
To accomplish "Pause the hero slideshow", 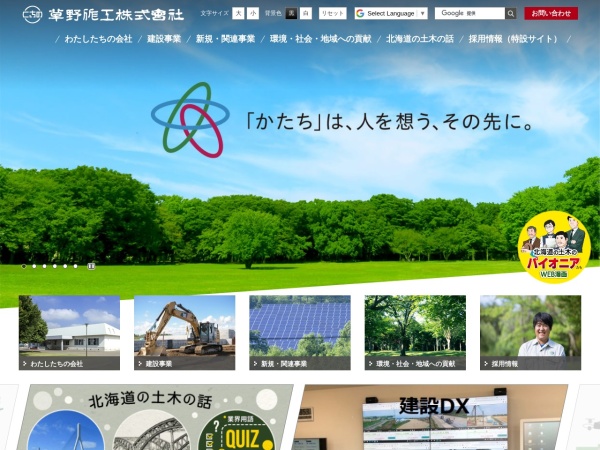I will tap(91, 266).
